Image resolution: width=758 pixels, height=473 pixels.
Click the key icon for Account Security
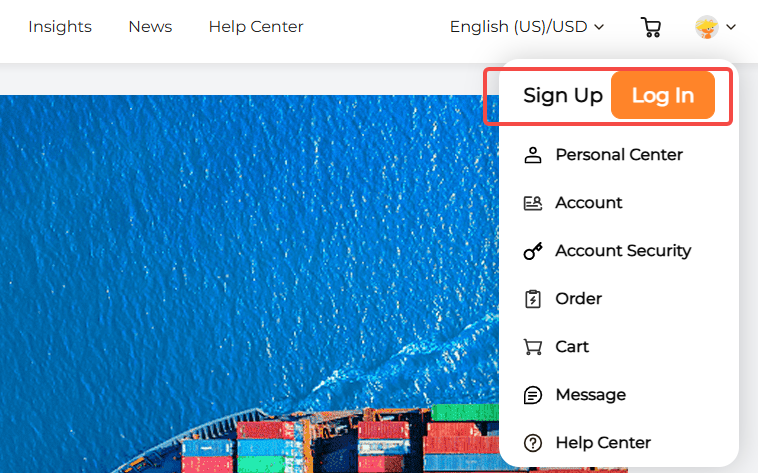(x=533, y=251)
